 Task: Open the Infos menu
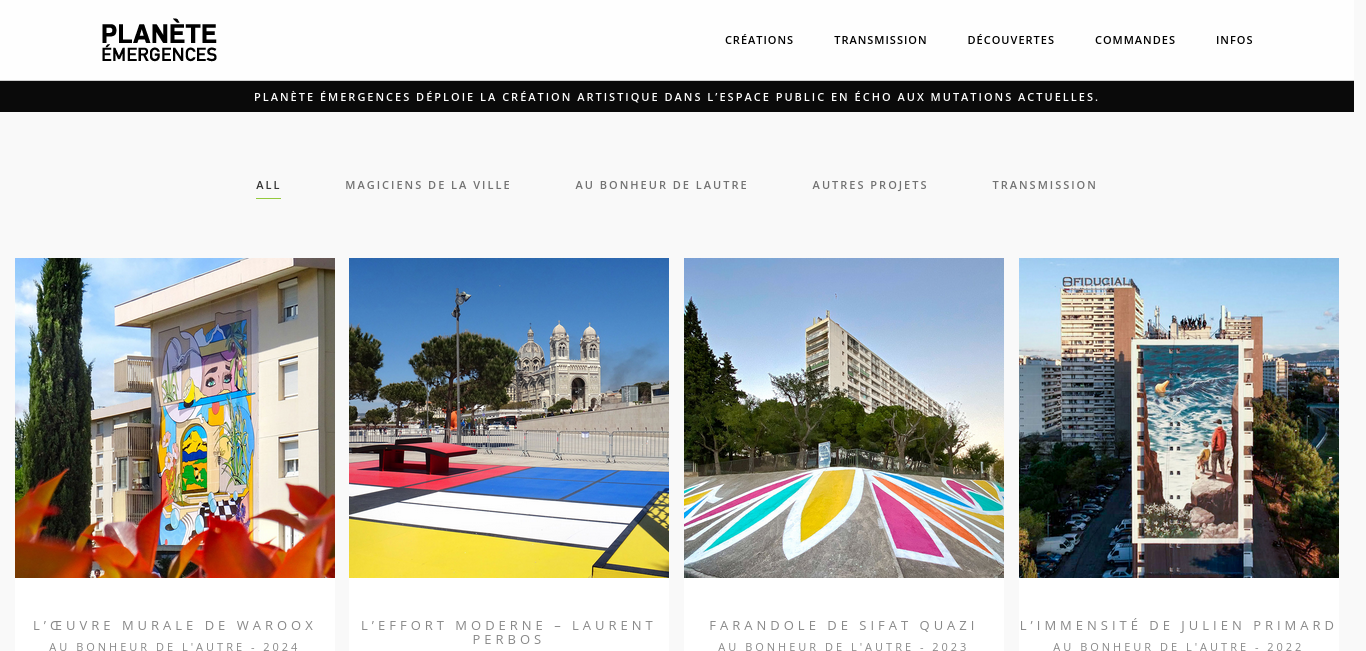[x=1234, y=40]
